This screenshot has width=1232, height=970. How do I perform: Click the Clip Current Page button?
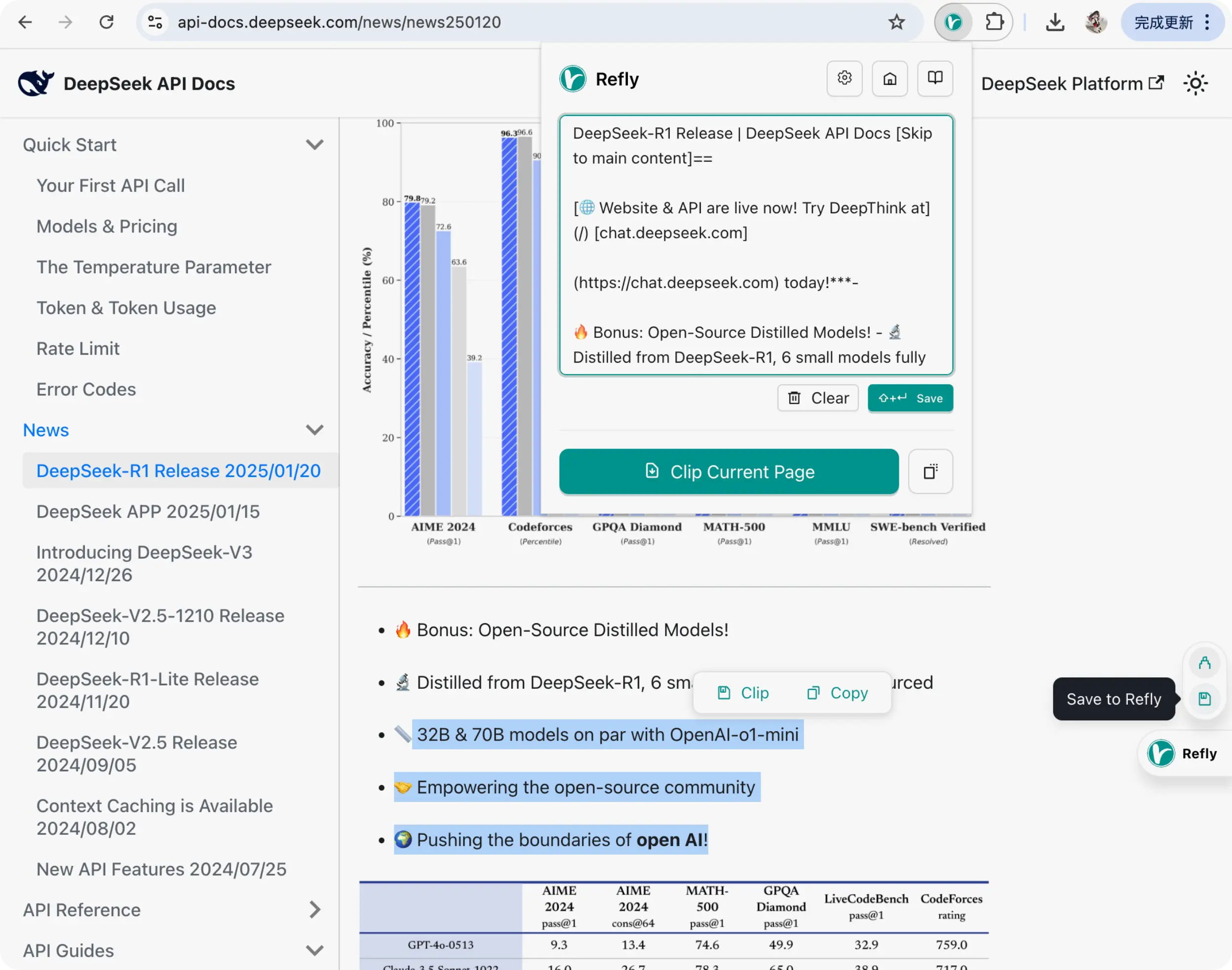coord(729,471)
